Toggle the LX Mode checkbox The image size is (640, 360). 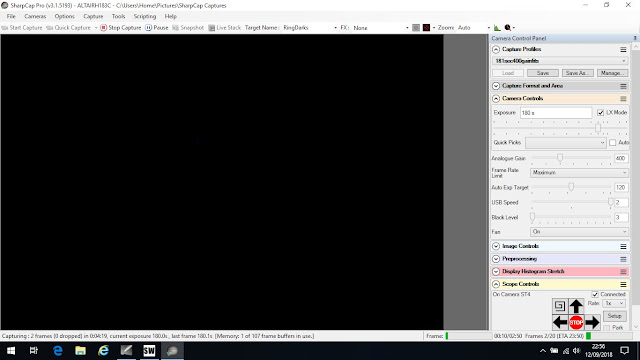[x=600, y=113]
